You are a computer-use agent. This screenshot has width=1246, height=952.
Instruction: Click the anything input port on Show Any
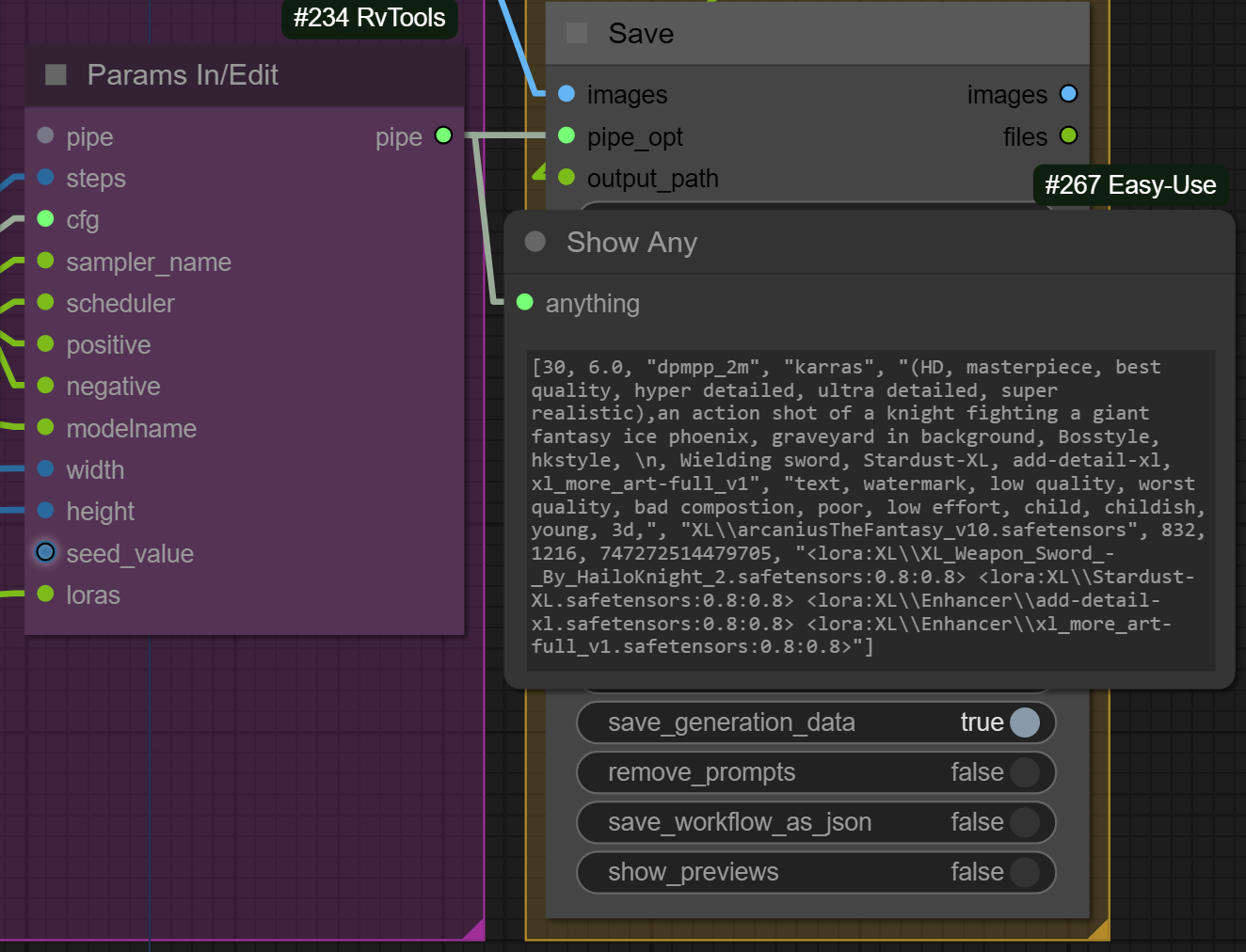tap(525, 302)
